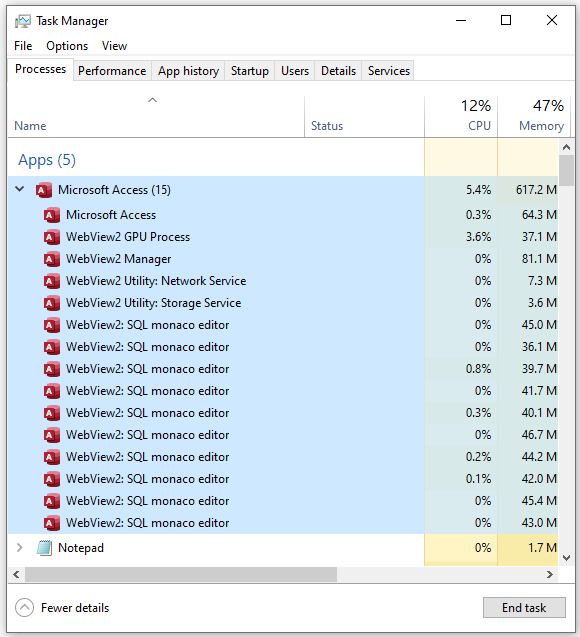Viewport: 580px width, 637px height.
Task: Click the 3.6 M memory value
Action: click(x=542, y=303)
